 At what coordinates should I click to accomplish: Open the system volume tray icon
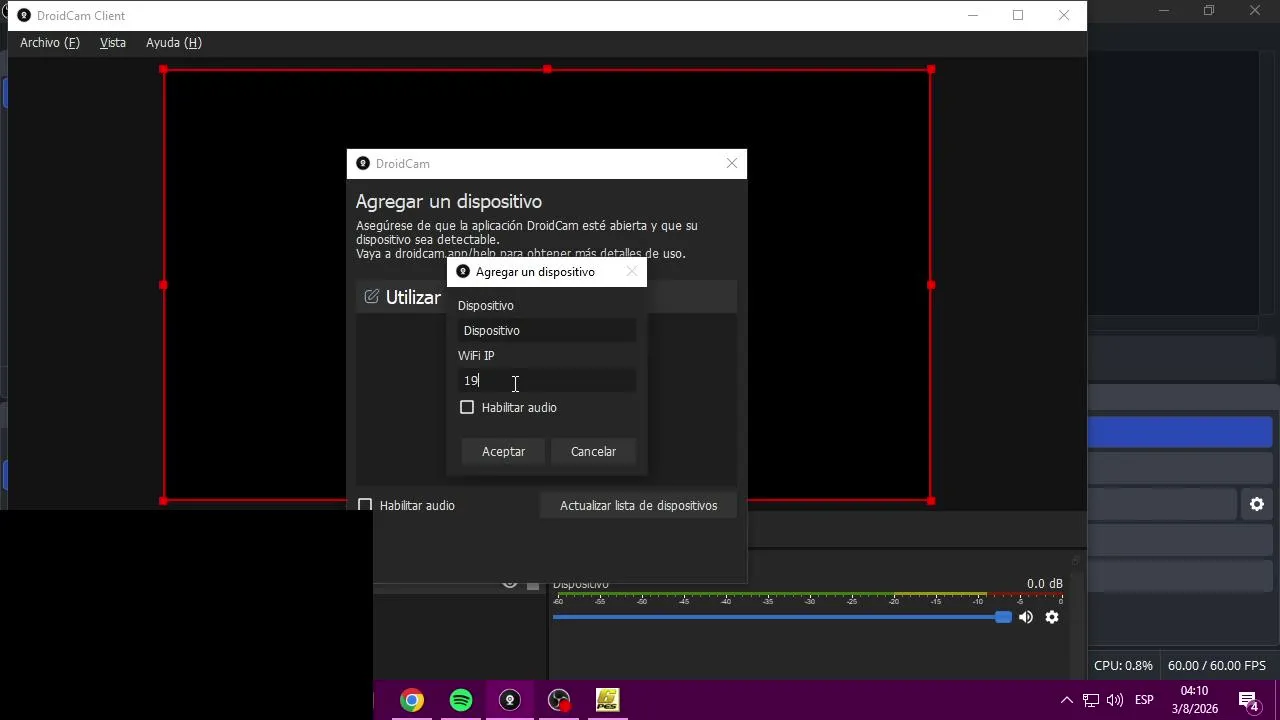pos(1115,700)
